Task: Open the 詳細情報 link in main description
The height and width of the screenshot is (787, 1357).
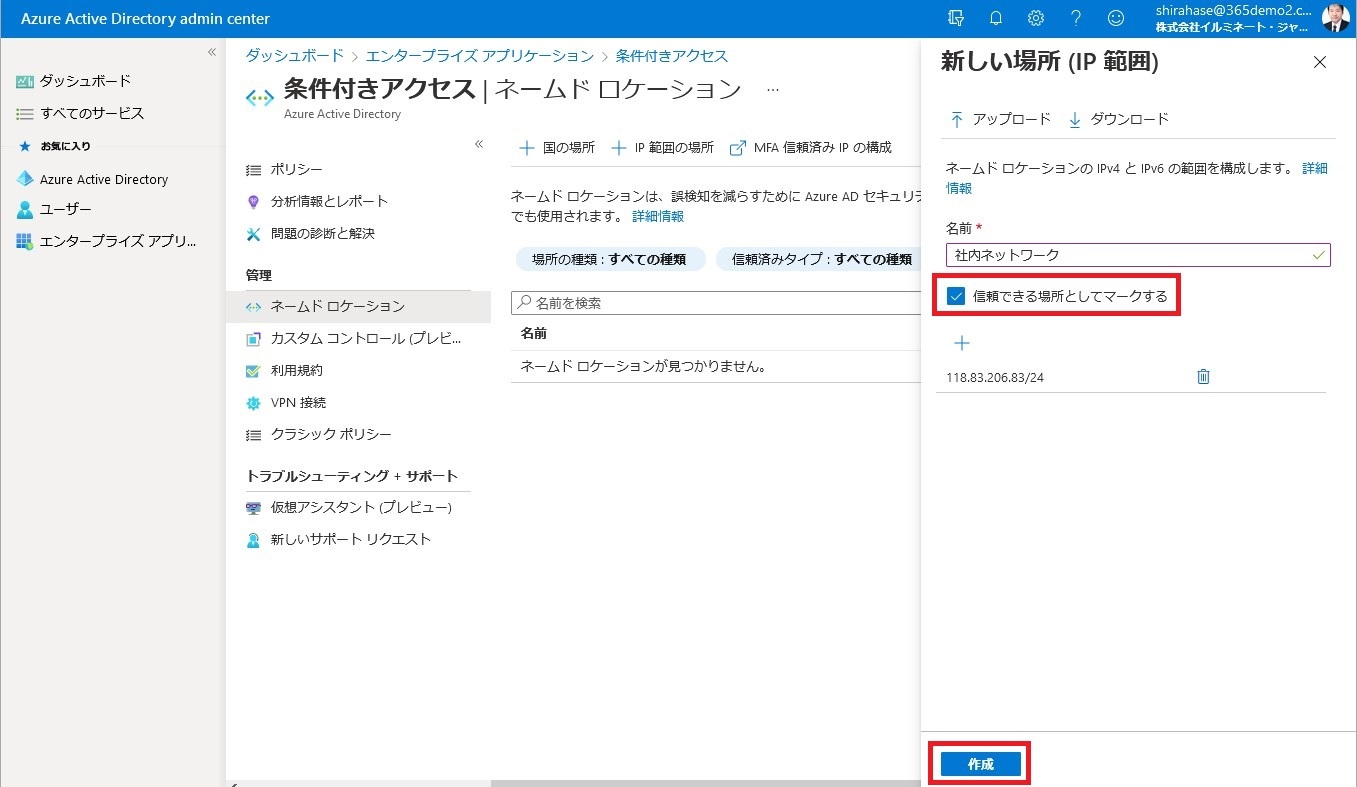Action: pyautogui.click(x=658, y=216)
